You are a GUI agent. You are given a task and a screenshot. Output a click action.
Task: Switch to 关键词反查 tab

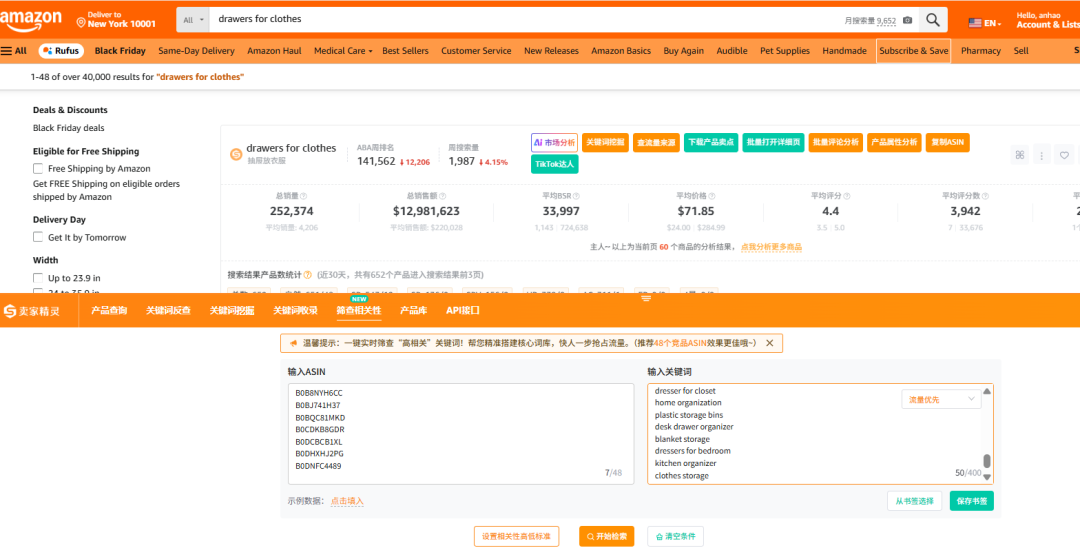click(168, 310)
